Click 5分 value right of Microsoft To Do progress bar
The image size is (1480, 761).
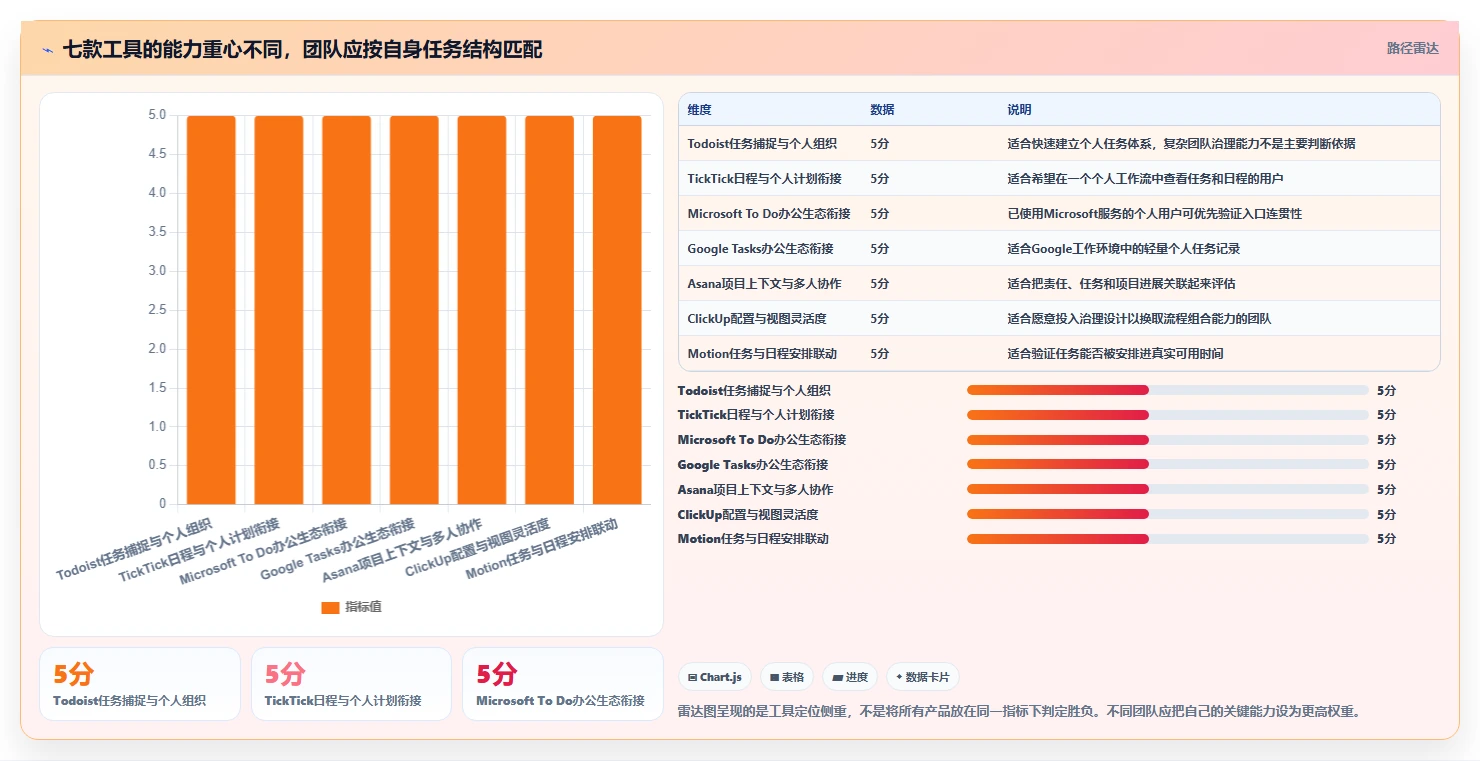[x=1386, y=440]
